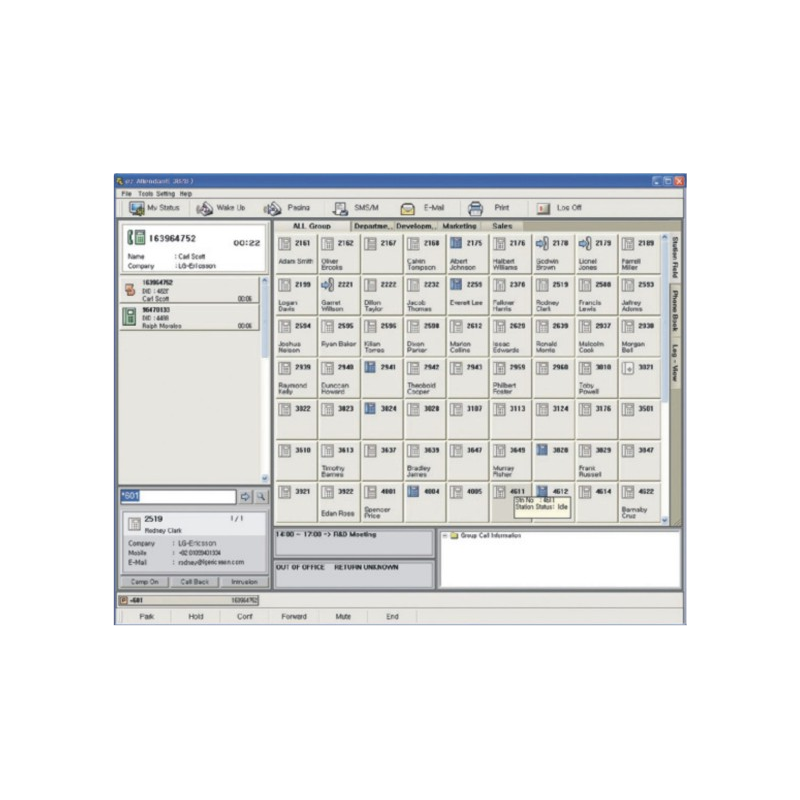Select station 4622 Barnaby Cruz
Screen dimensions: 800x800
[x=639, y=502]
